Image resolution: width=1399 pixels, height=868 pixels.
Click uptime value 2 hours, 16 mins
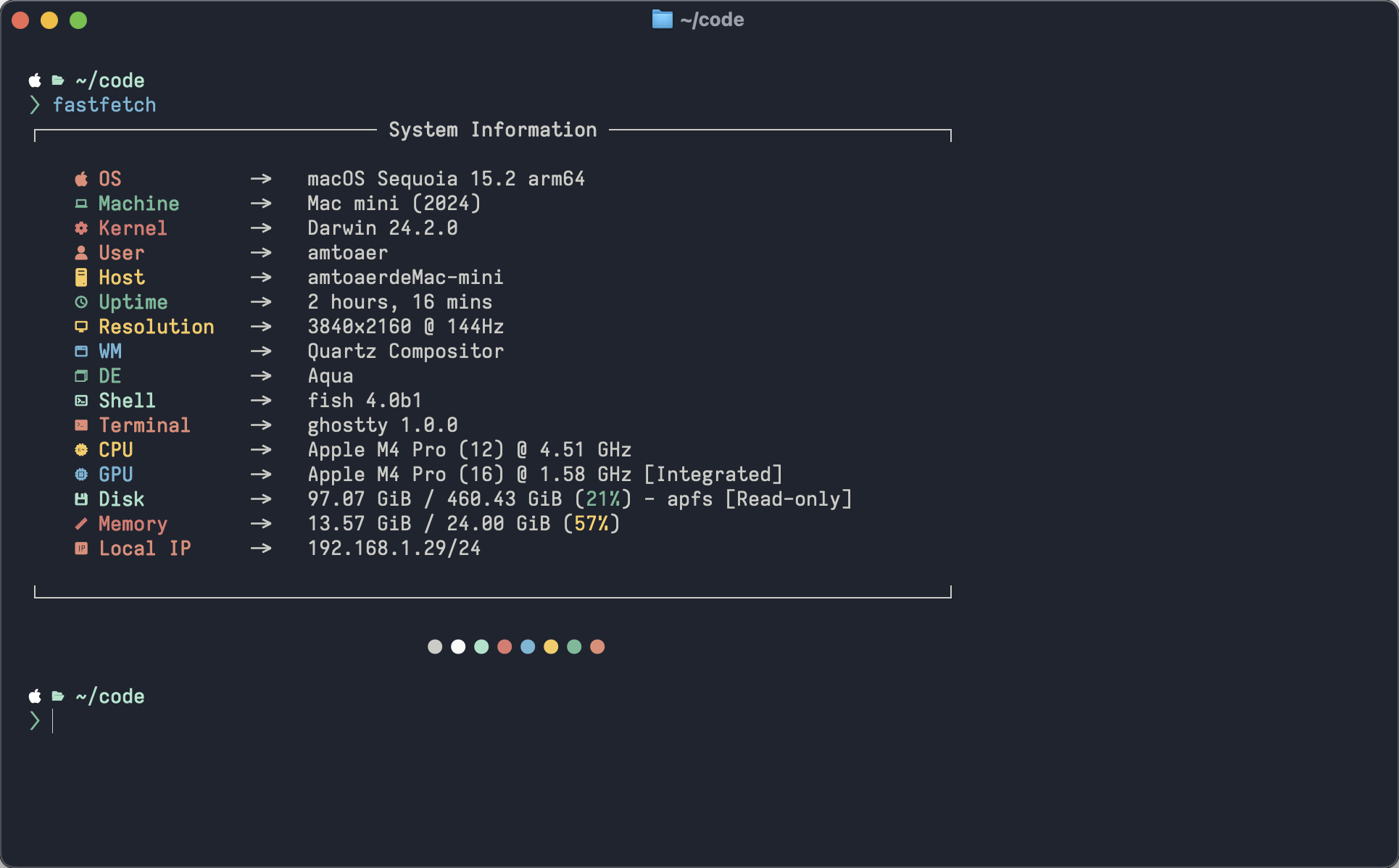pyautogui.click(x=400, y=302)
